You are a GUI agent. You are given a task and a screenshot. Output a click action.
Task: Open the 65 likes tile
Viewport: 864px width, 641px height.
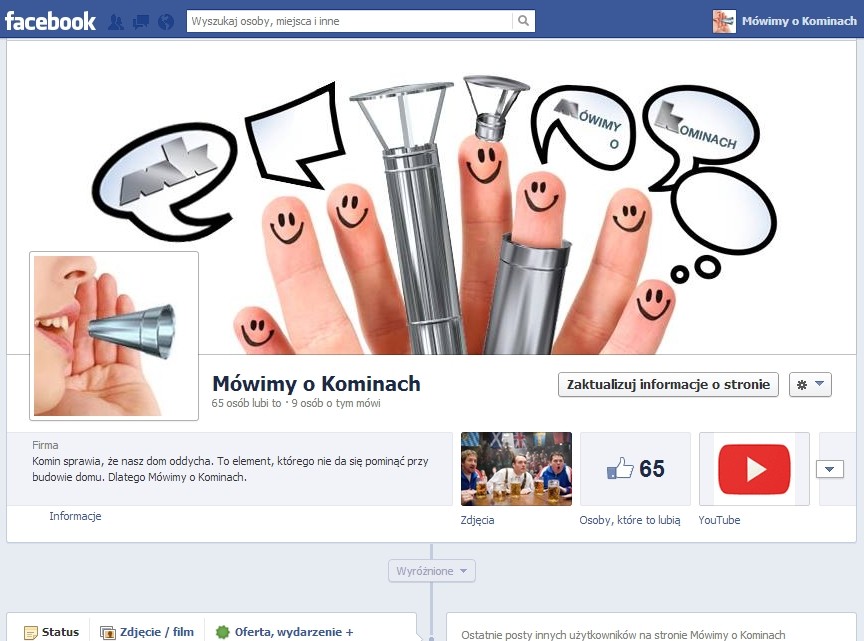point(635,469)
